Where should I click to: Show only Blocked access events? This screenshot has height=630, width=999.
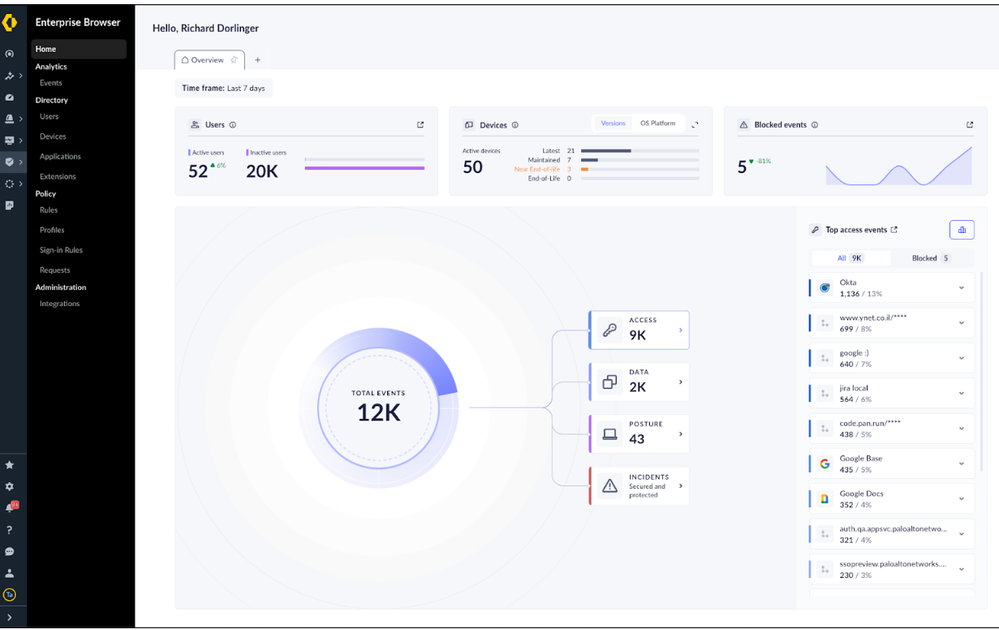929,258
